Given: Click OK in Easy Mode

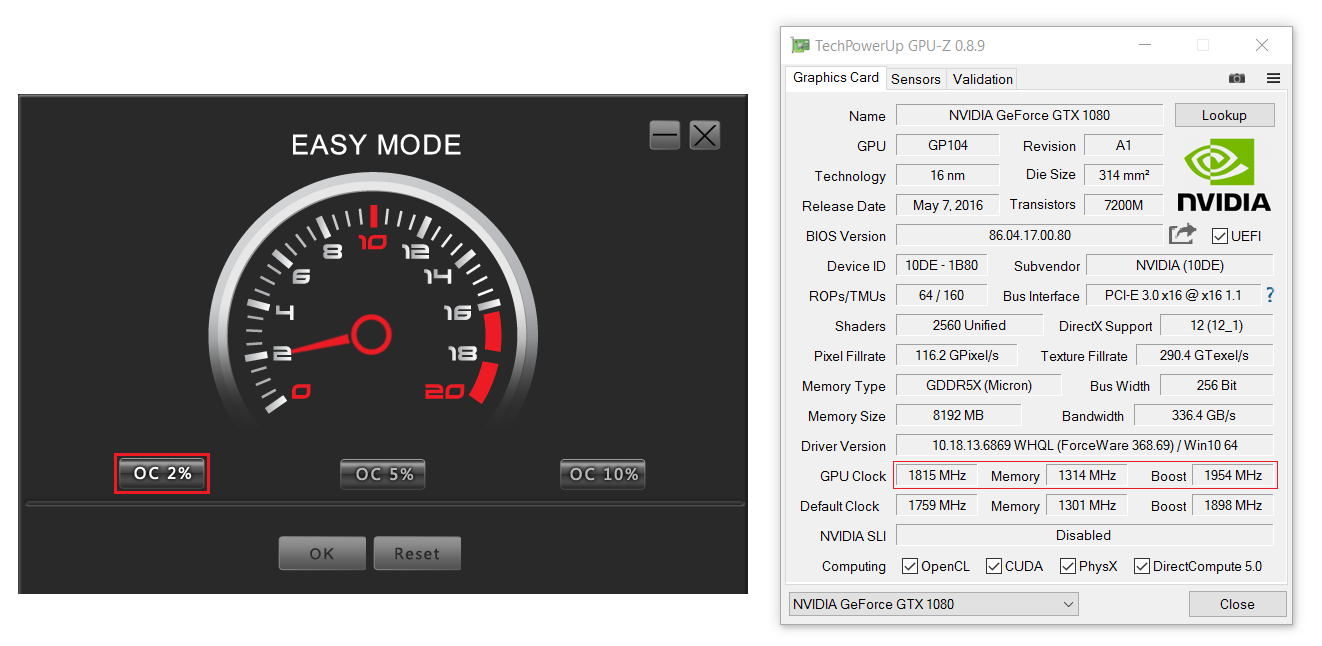Looking at the screenshot, I should (x=322, y=553).
